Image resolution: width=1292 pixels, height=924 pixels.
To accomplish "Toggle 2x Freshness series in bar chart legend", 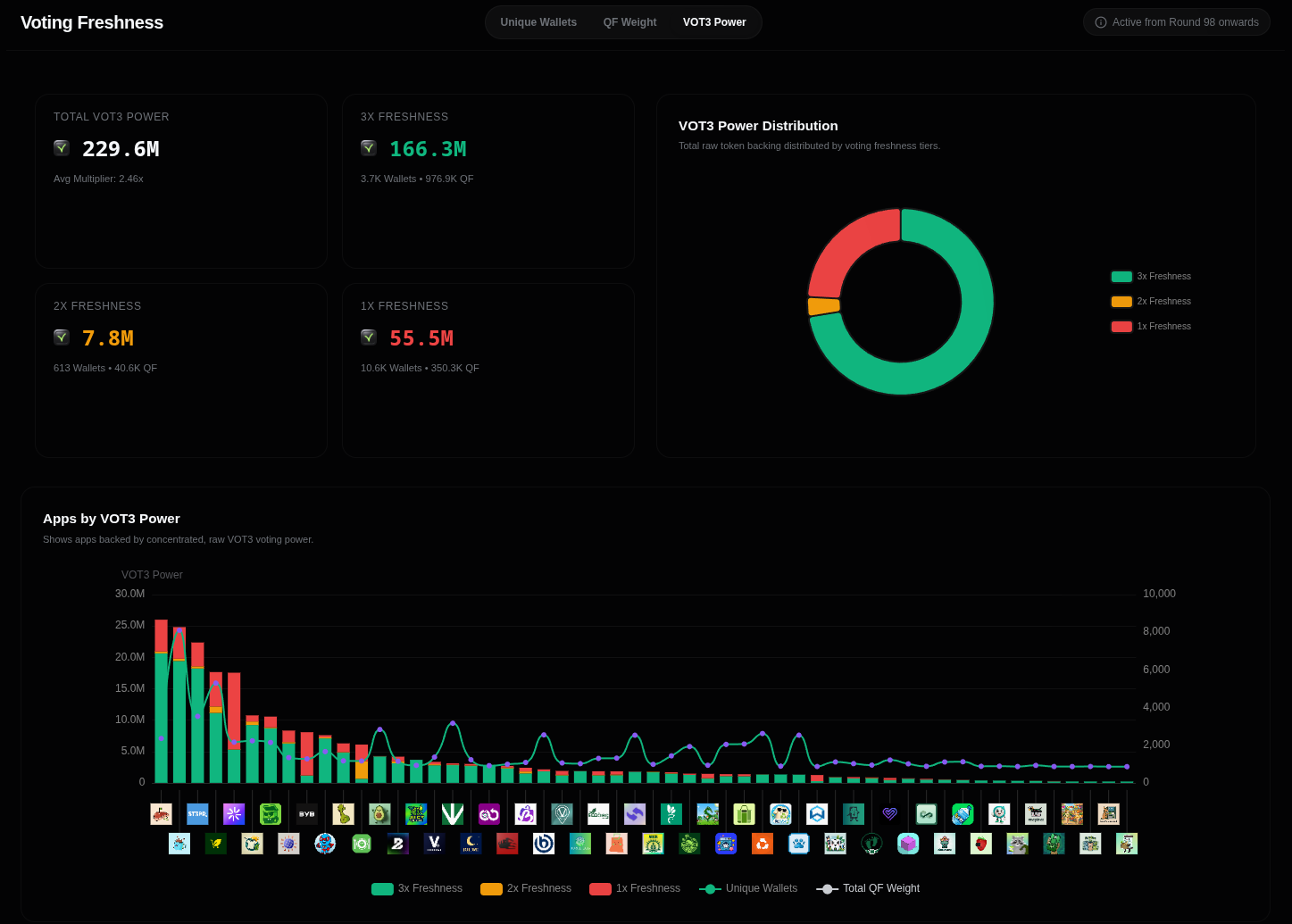I will click(526, 888).
